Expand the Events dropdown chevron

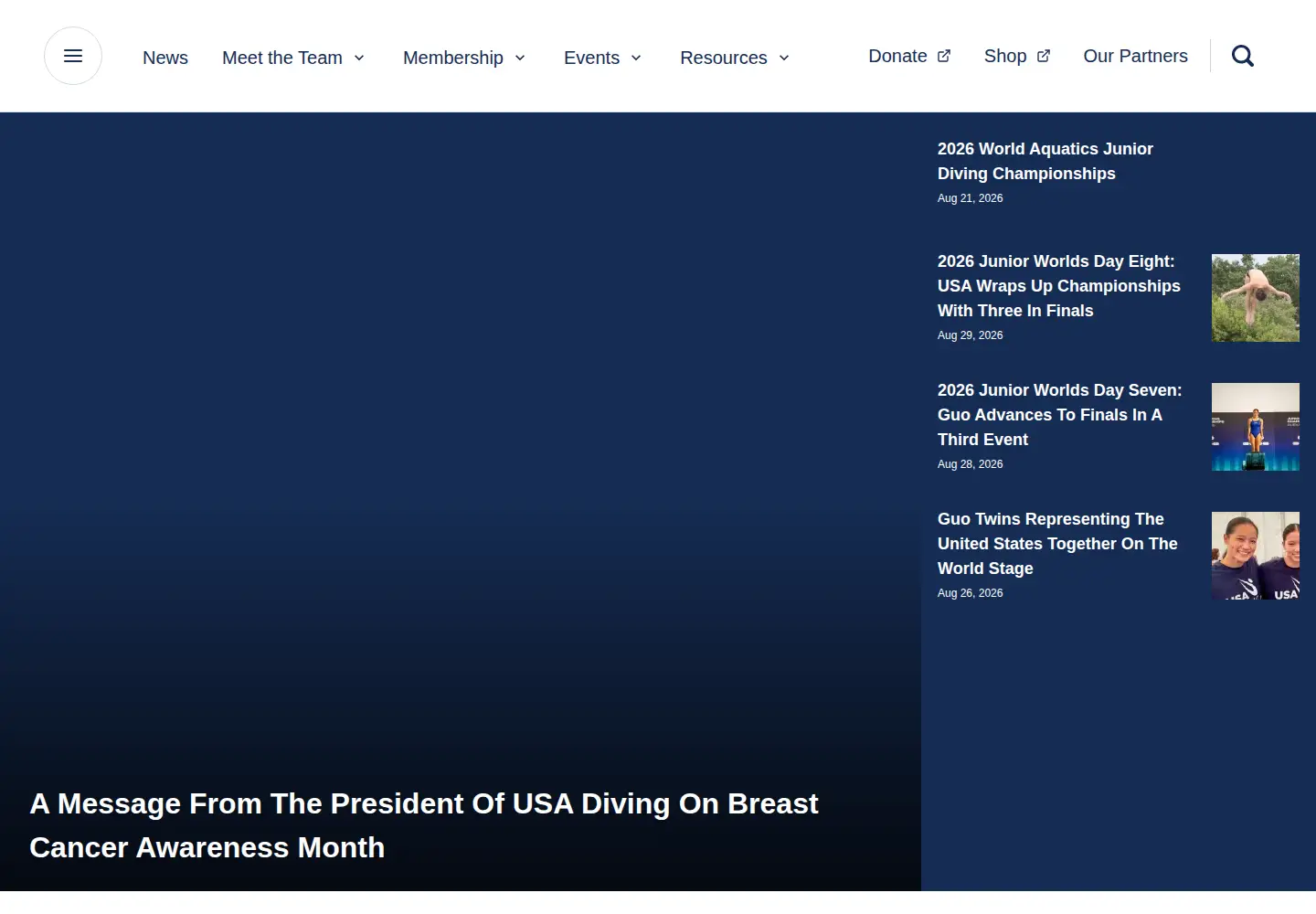coord(636,58)
